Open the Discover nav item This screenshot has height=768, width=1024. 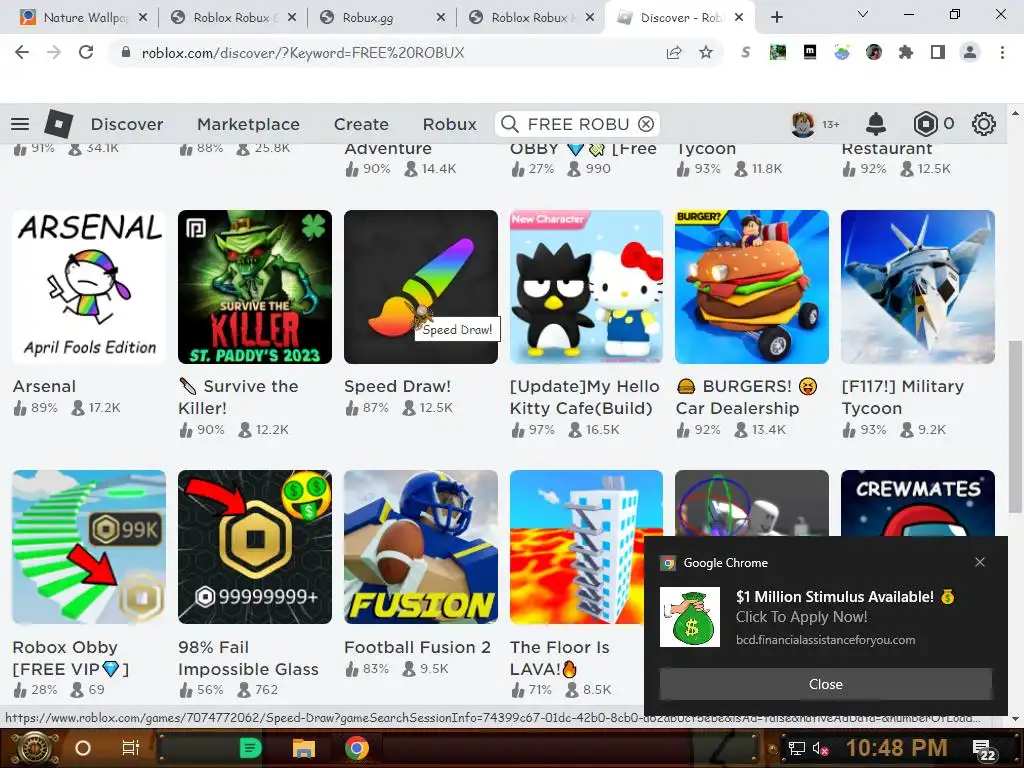[127, 124]
